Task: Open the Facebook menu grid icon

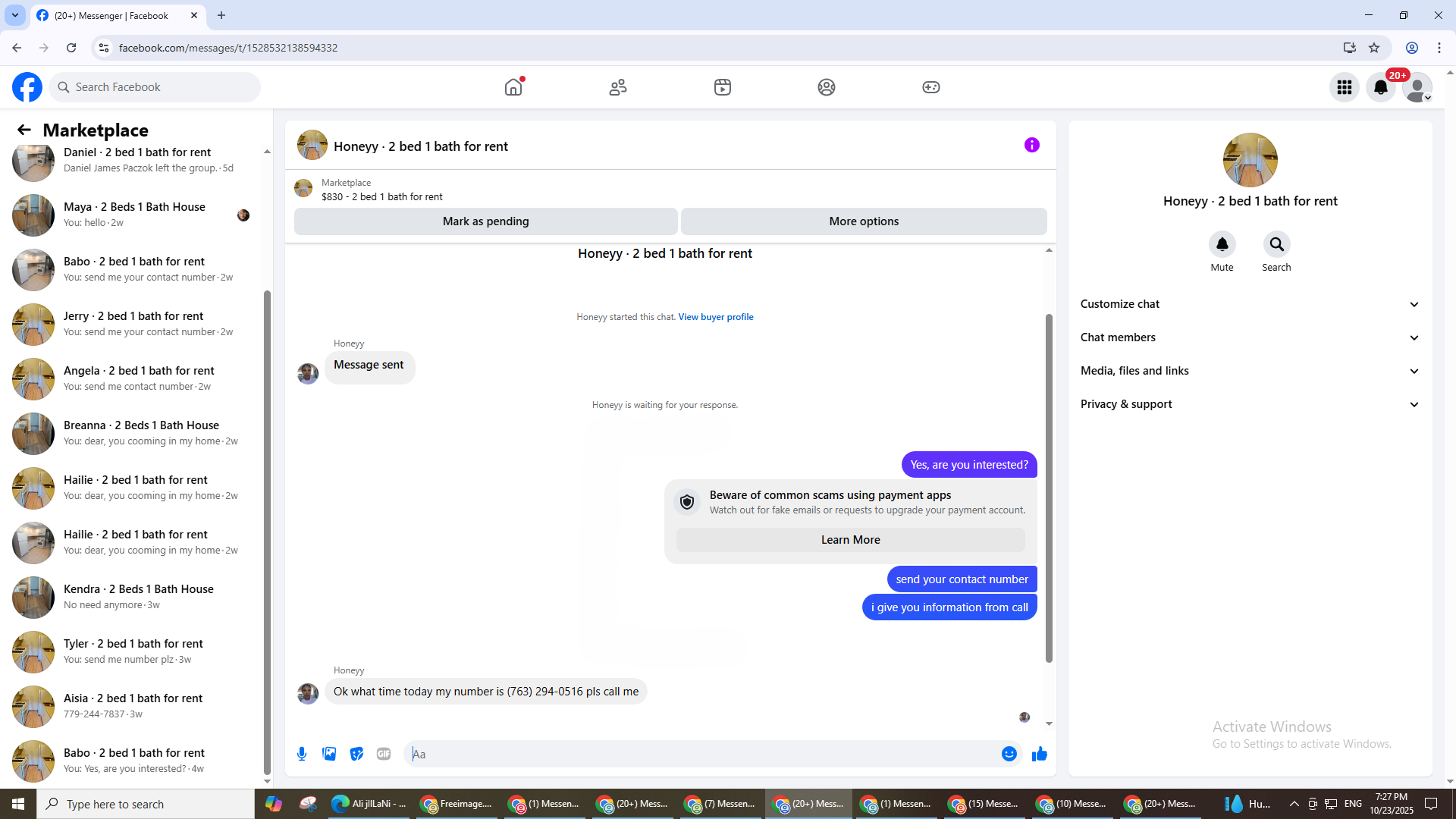Action: point(1344,87)
